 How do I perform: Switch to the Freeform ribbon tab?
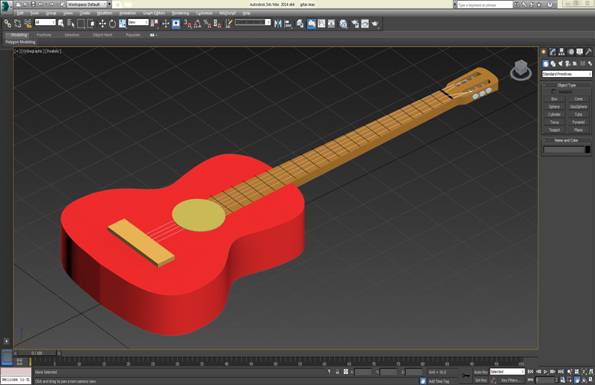tap(44, 35)
